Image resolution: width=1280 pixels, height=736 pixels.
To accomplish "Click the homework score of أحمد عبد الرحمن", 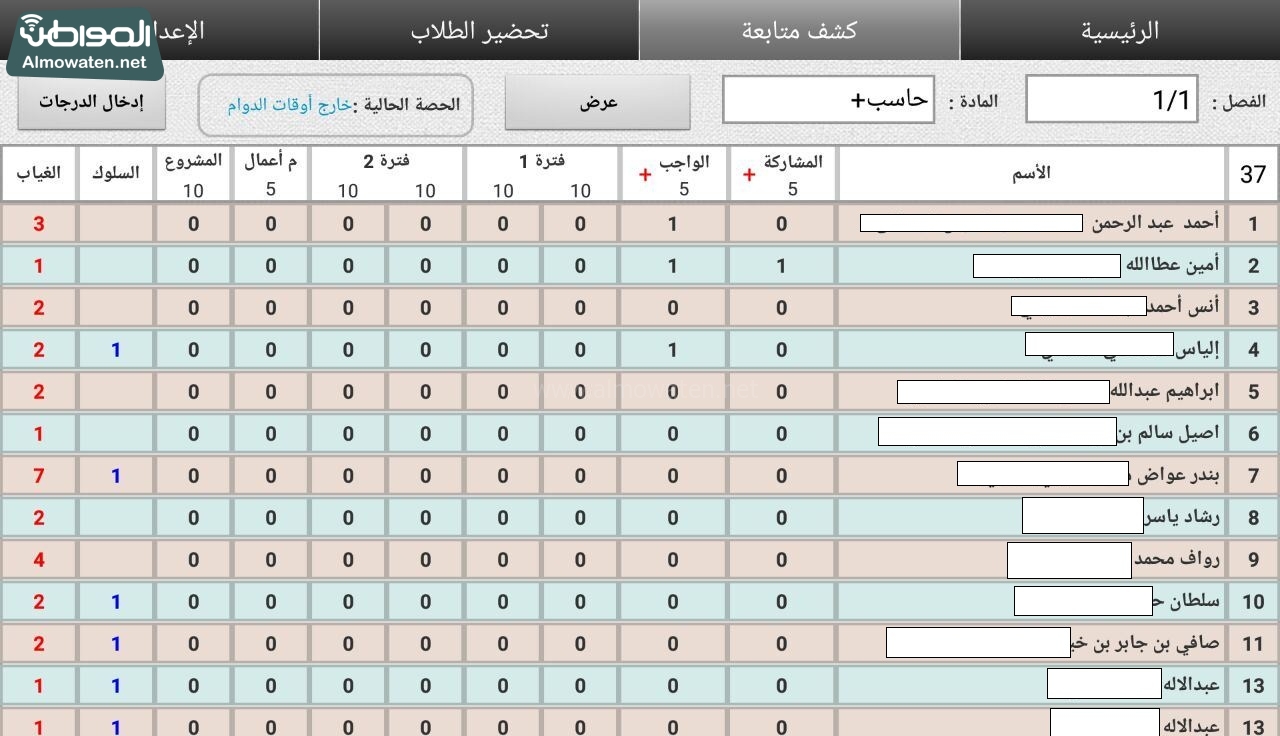I will pyautogui.click(x=673, y=224).
